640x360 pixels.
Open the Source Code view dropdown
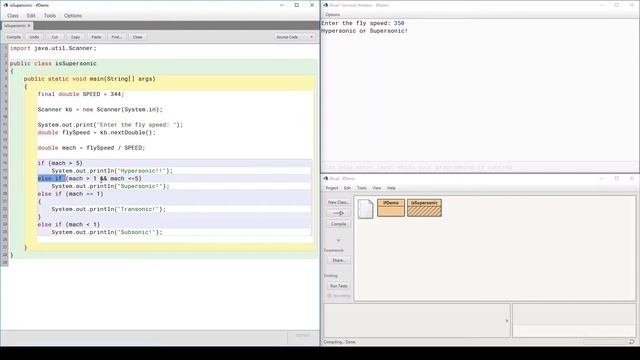click(x=294, y=37)
